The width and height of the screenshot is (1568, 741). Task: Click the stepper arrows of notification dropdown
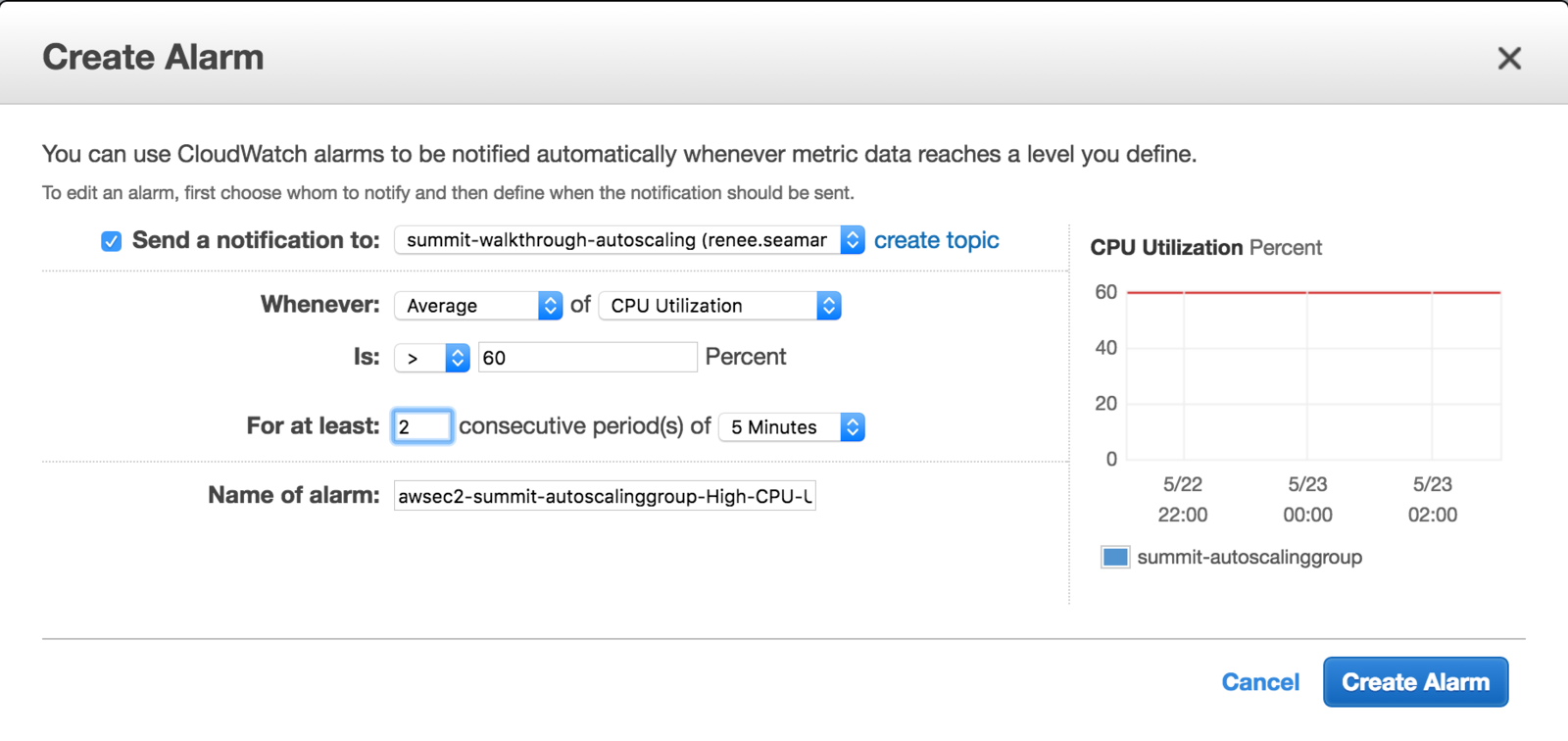853,240
